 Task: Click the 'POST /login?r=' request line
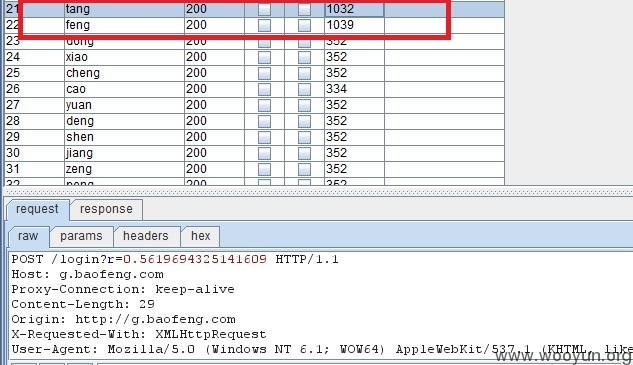click(175, 259)
